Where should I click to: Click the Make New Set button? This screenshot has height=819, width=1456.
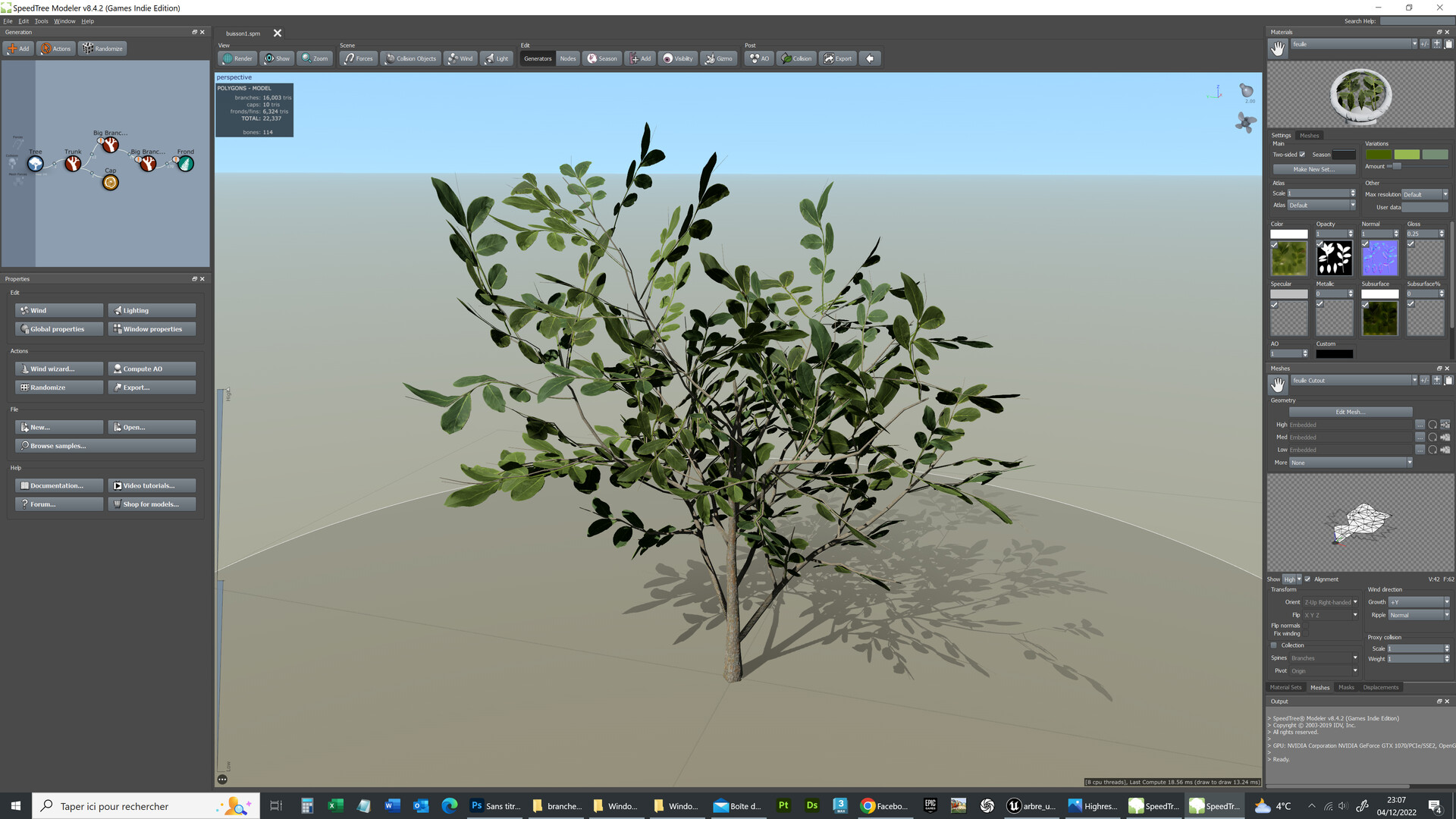tap(1313, 168)
